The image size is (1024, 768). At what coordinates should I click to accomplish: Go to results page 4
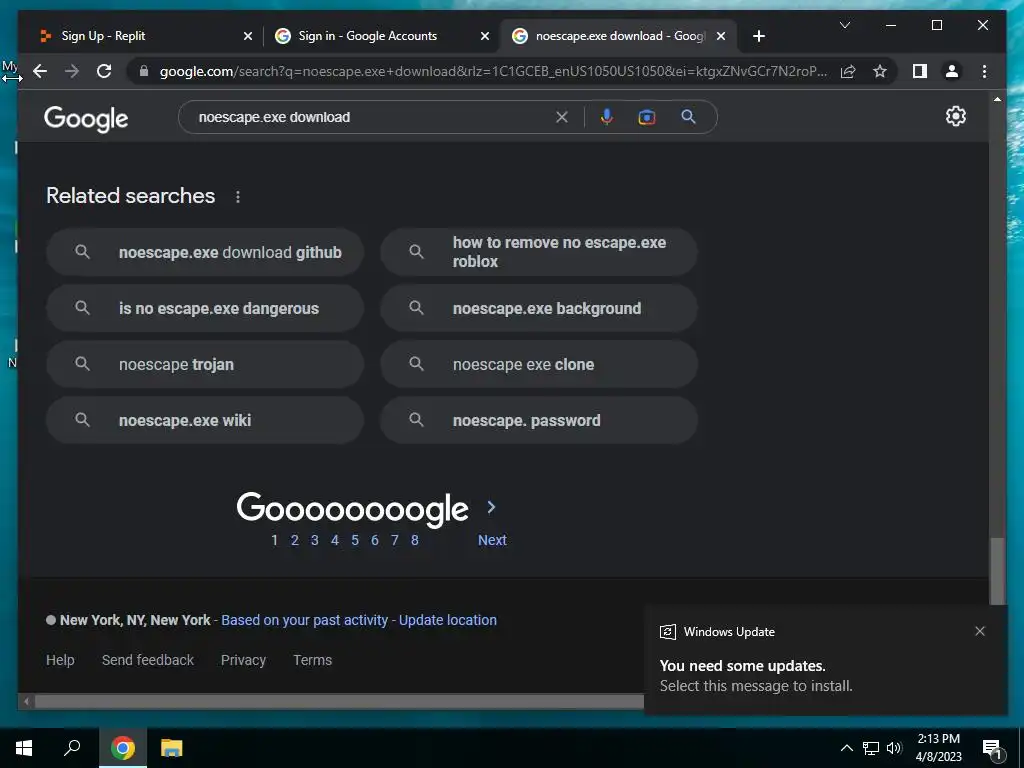[x=334, y=540]
